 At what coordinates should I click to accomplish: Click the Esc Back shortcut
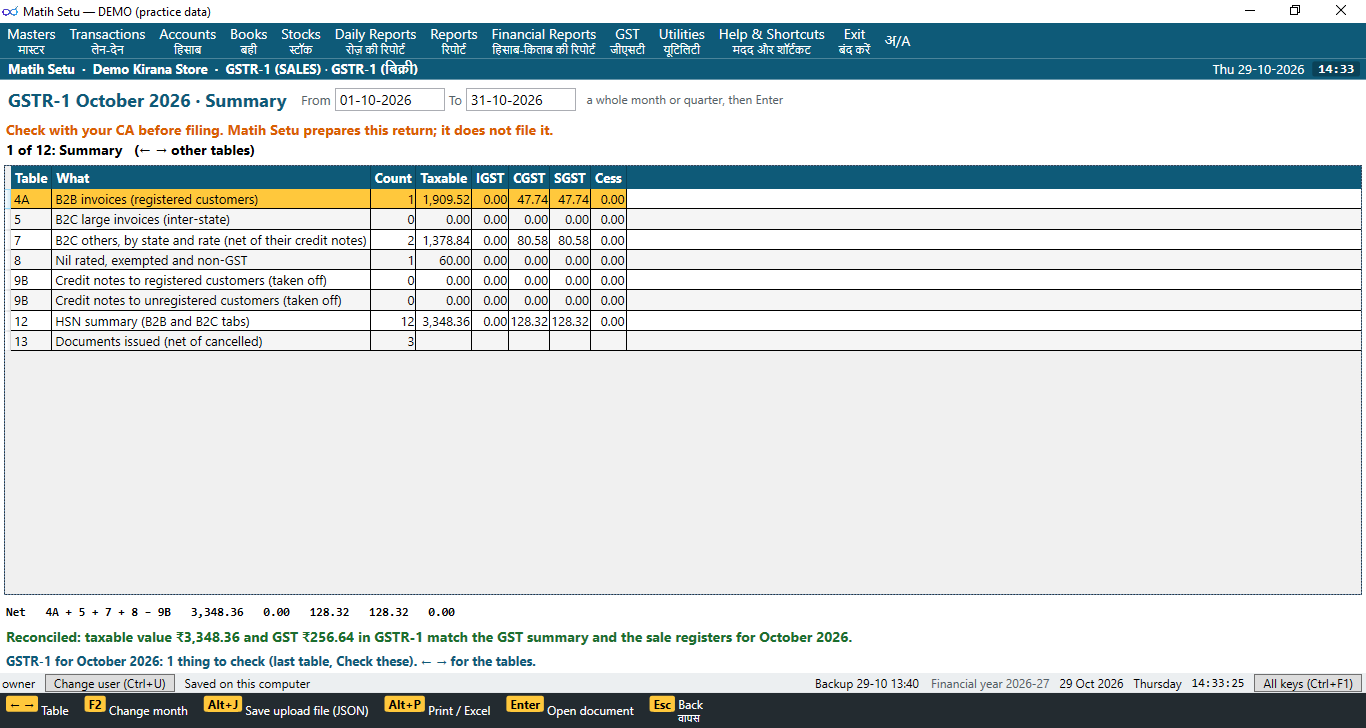676,709
